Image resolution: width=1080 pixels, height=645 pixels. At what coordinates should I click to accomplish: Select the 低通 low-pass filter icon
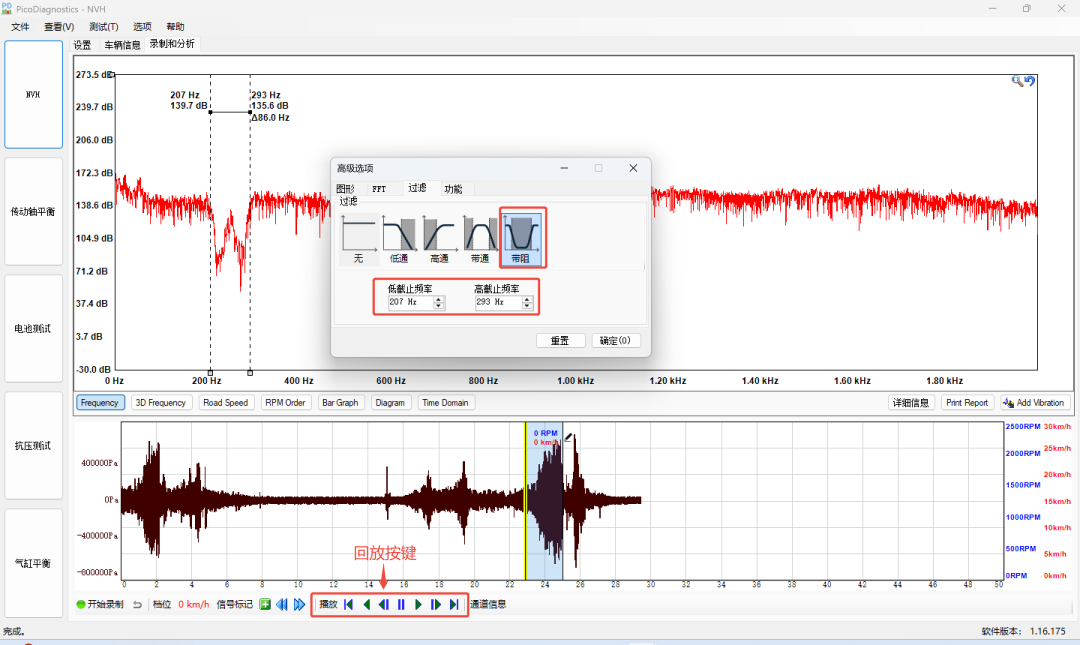399,238
